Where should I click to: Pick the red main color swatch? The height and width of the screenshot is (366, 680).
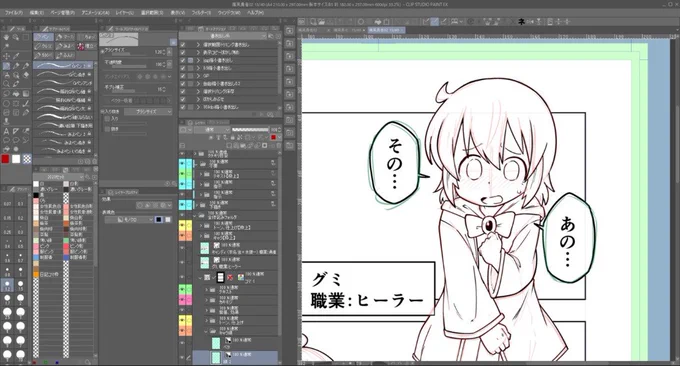5,159
